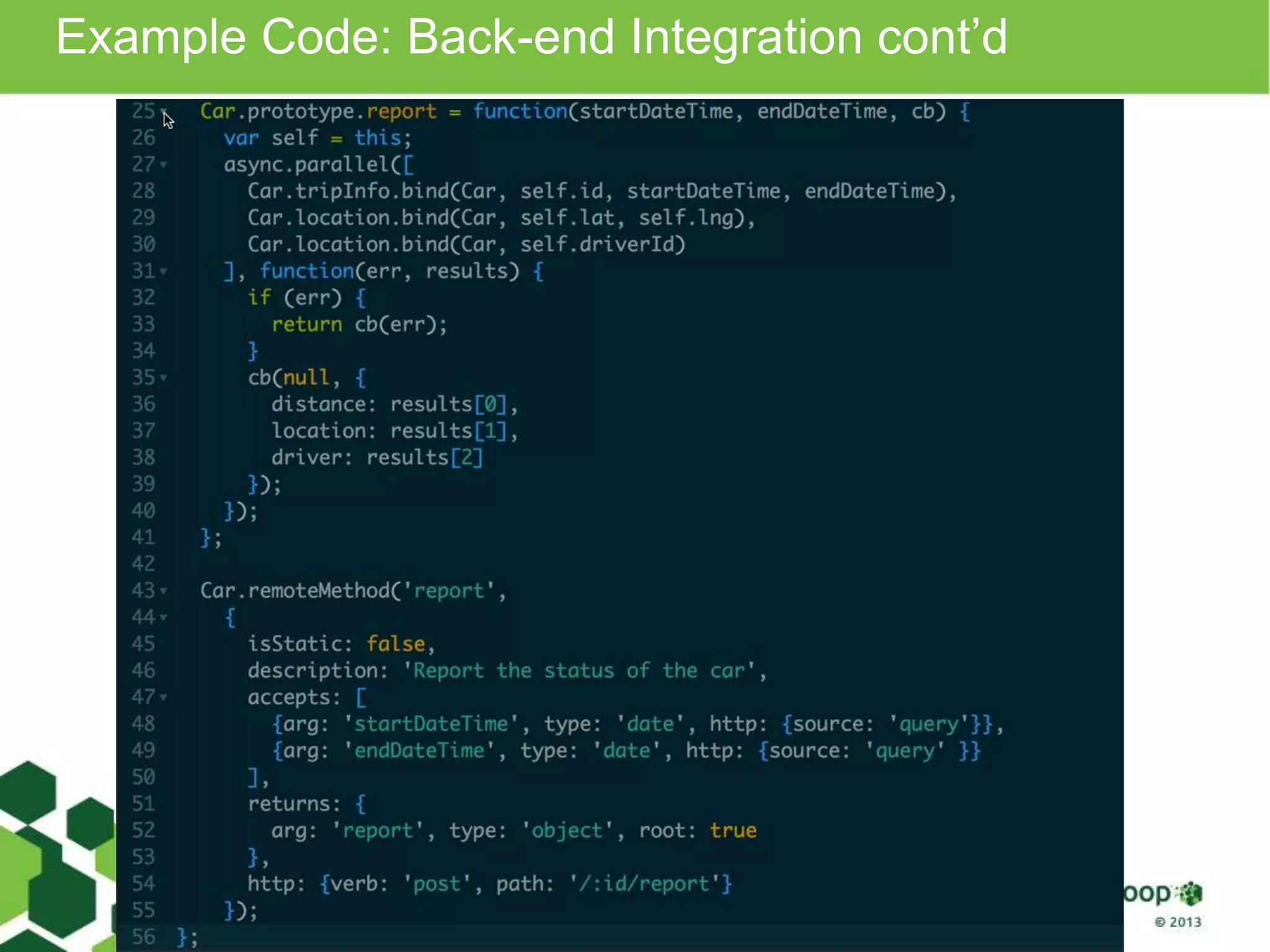Image resolution: width=1270 pixels, height=952 pixels.
Task: Click the line containing 'self.driverId'
Action: click(466, 244)
